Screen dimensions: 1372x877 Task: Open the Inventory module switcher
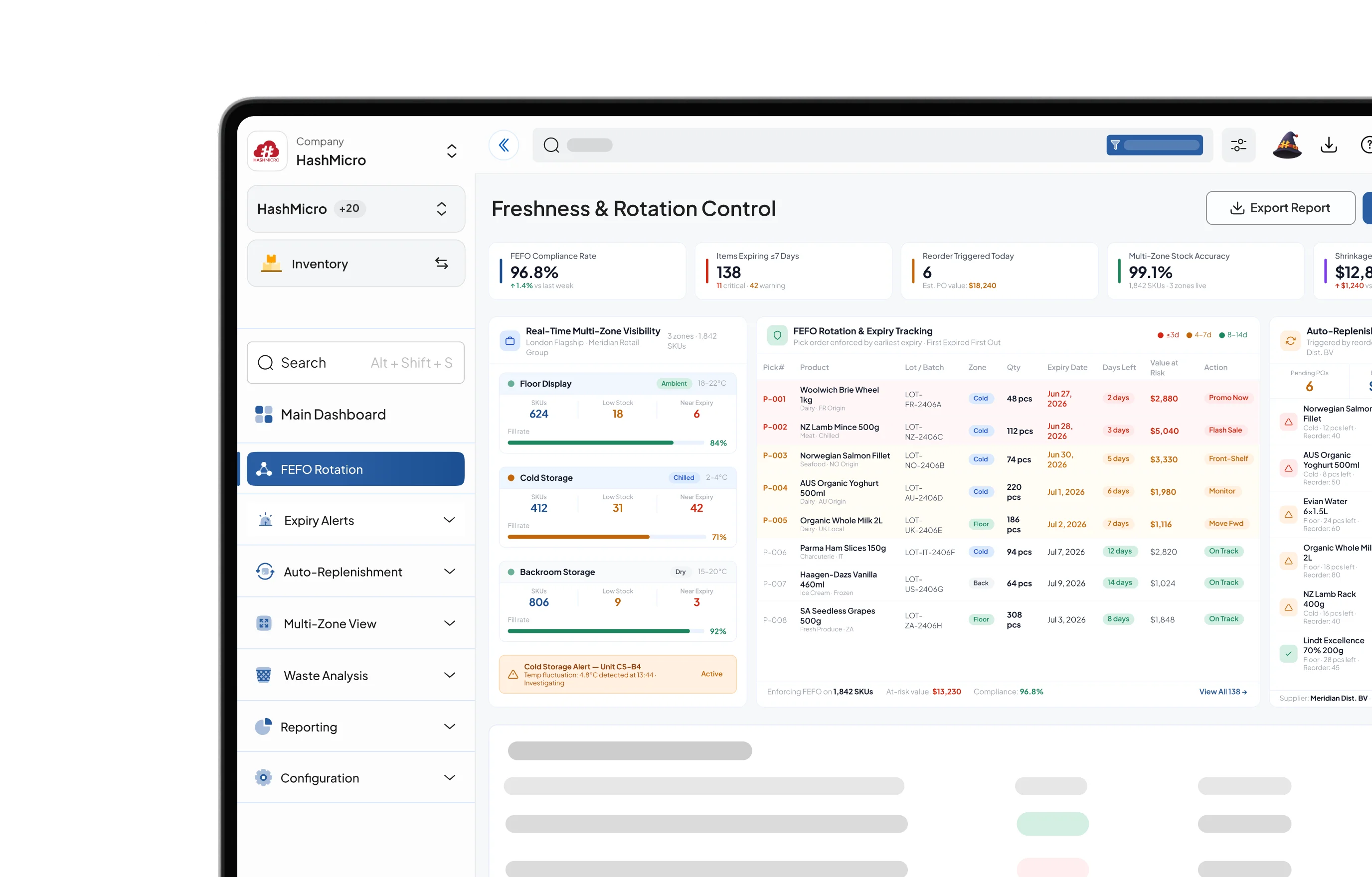356,264
